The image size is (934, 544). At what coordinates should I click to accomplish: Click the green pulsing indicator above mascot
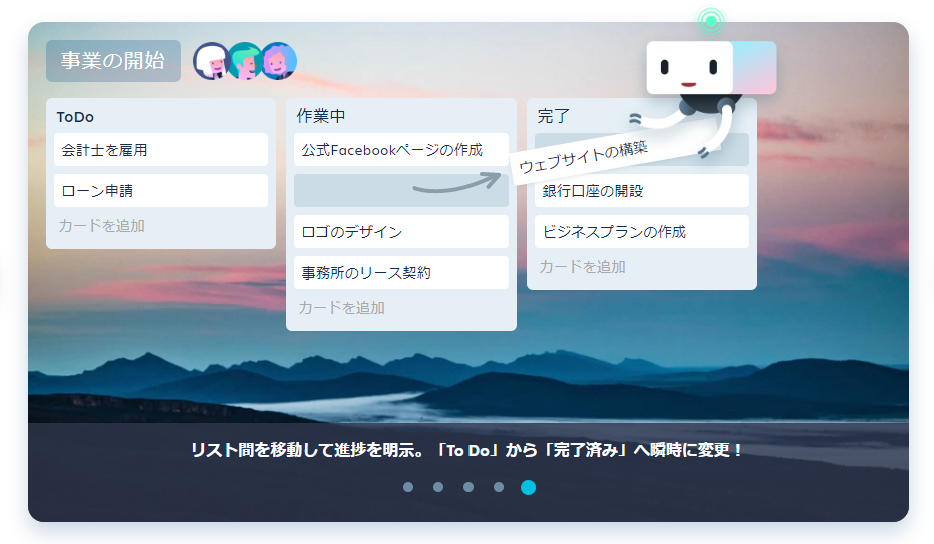pyautogui.click(x=711, y=21)
